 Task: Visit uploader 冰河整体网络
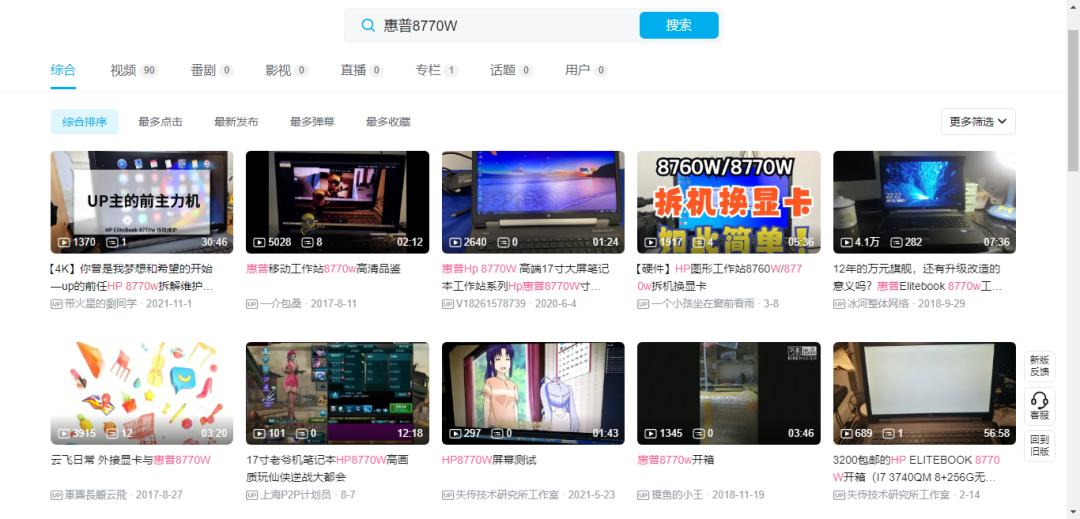[x=878, y=304]
